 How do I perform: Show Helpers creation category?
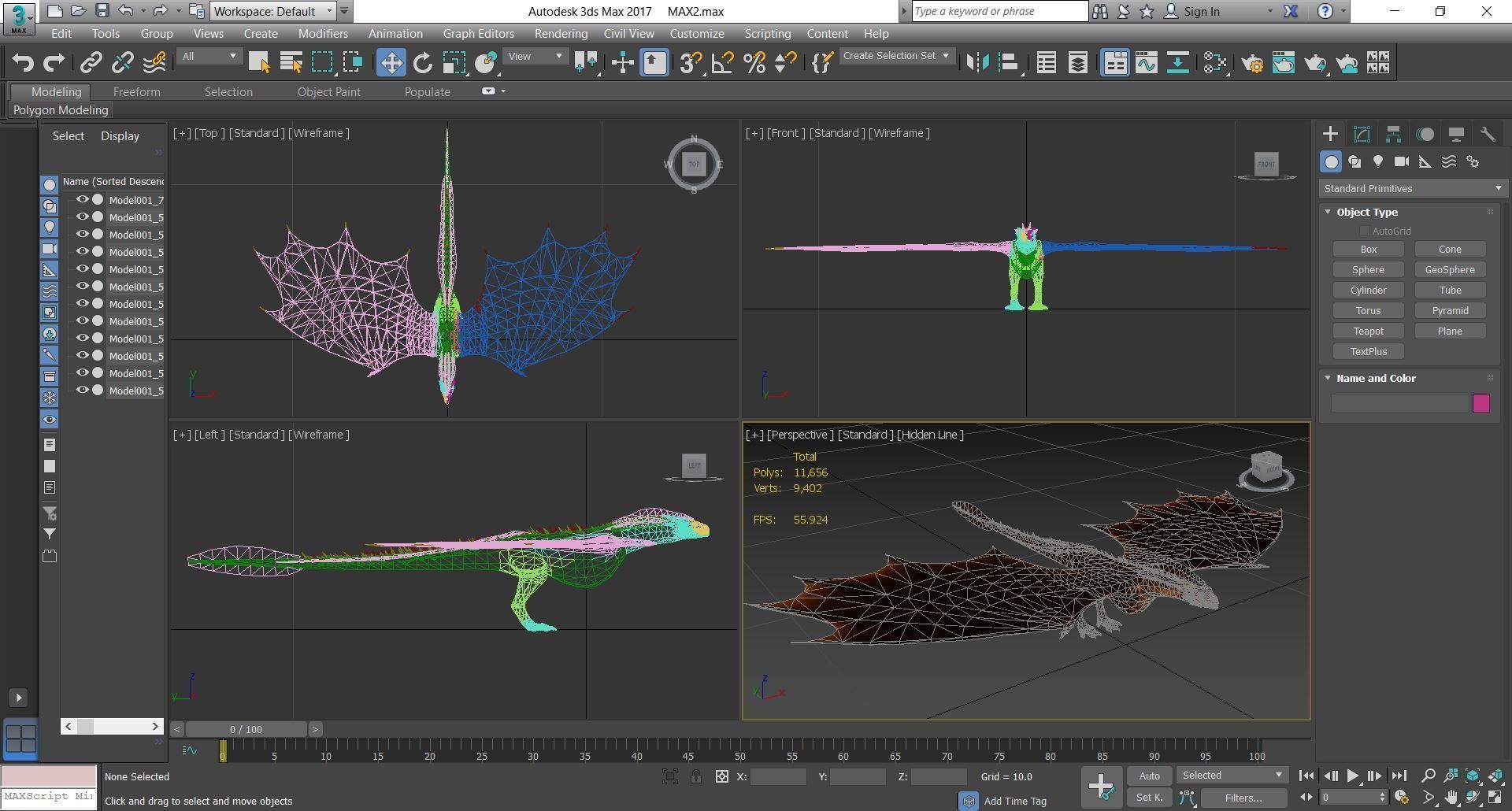(x=1425, y=161)
